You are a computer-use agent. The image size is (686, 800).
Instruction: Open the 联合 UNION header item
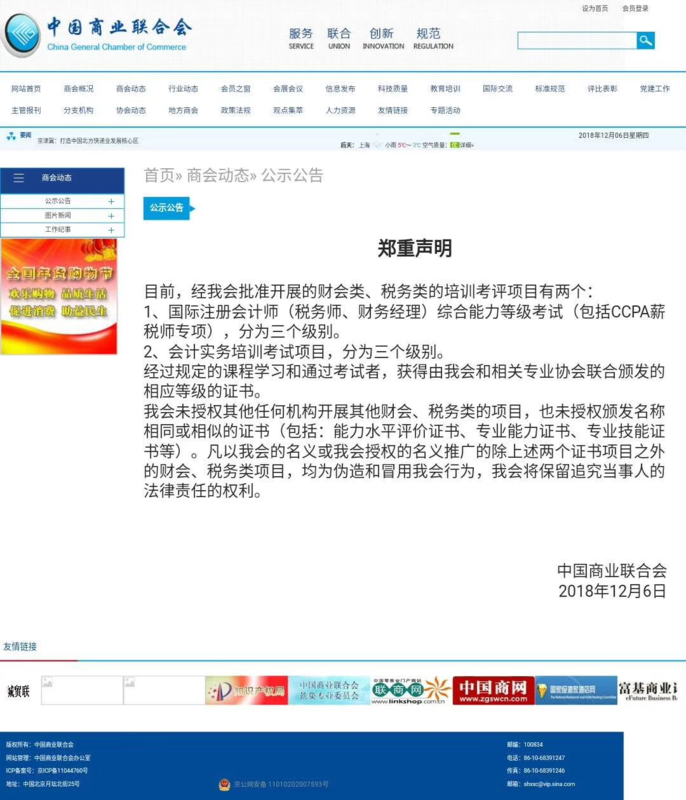(x=339, y=38)
